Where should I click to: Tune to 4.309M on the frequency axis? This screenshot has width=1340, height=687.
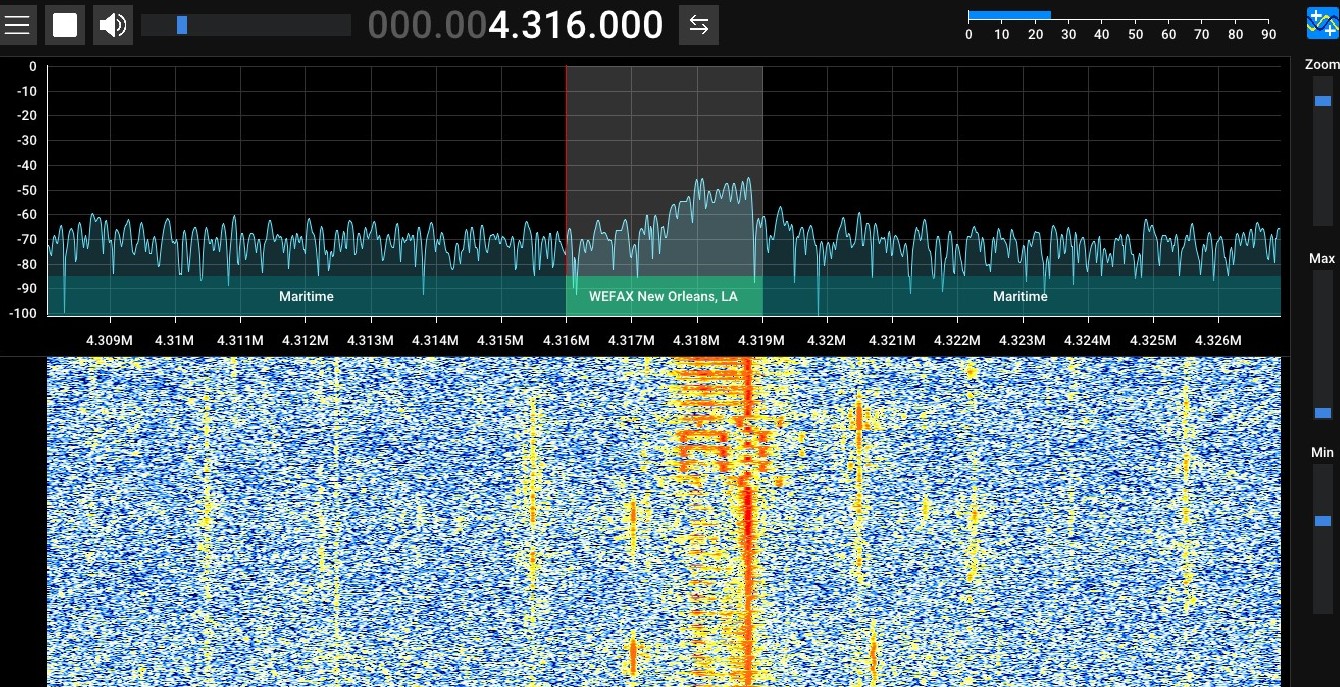(x=110, y=340)
